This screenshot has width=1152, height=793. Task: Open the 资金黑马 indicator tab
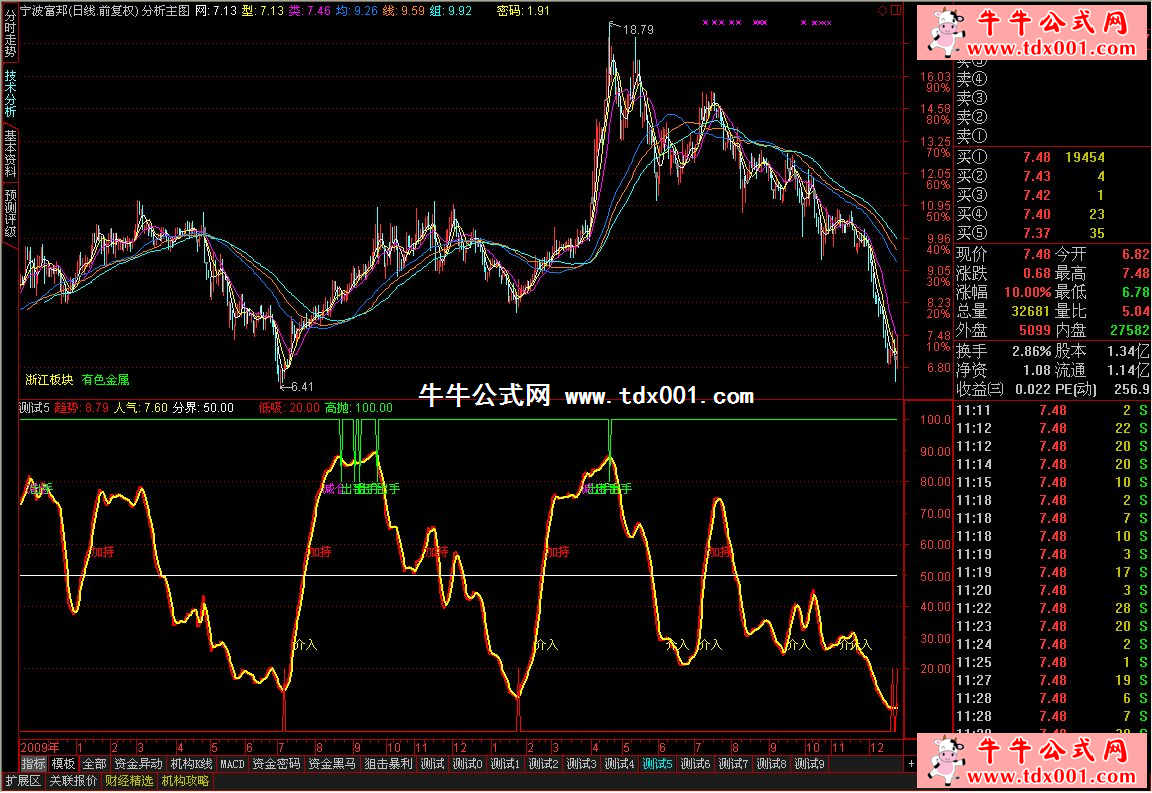pos(332,764)
